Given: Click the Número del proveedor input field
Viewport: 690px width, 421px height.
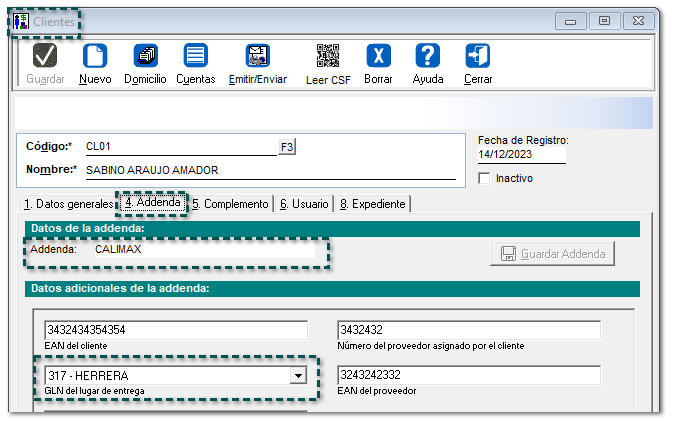Looking at the screenshot, I should pos(468,331).
